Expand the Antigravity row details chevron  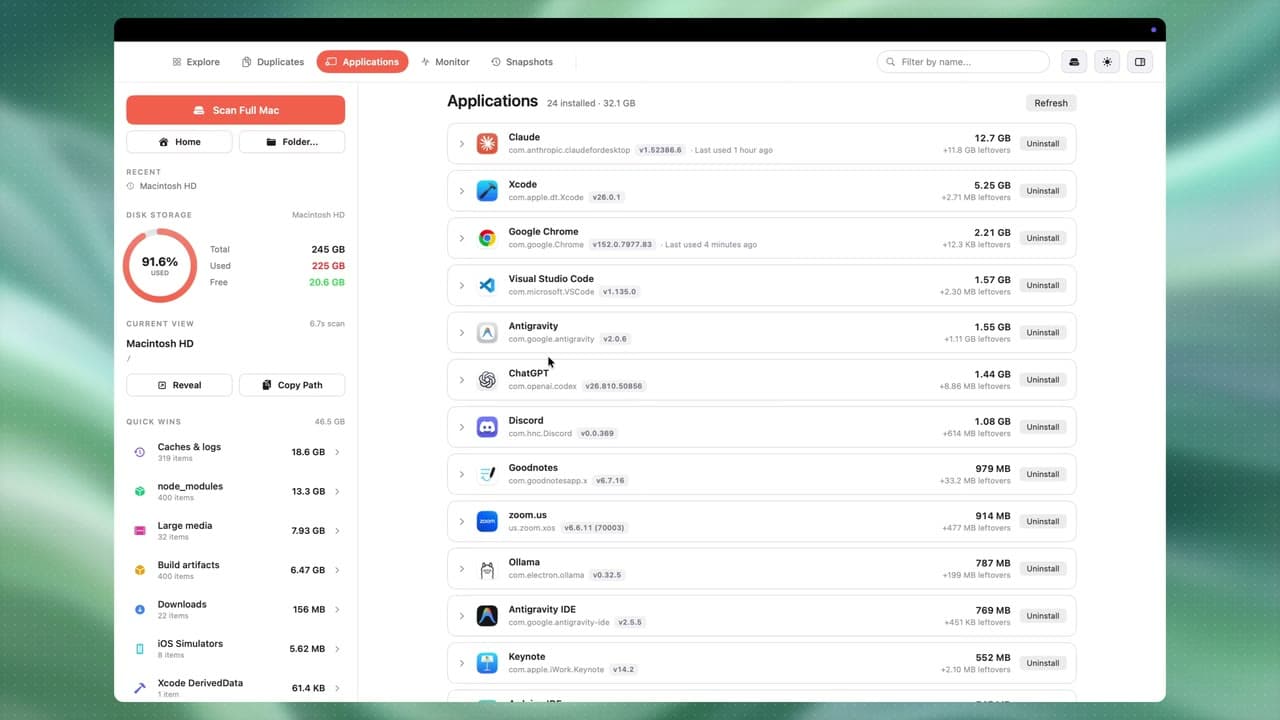462,333
